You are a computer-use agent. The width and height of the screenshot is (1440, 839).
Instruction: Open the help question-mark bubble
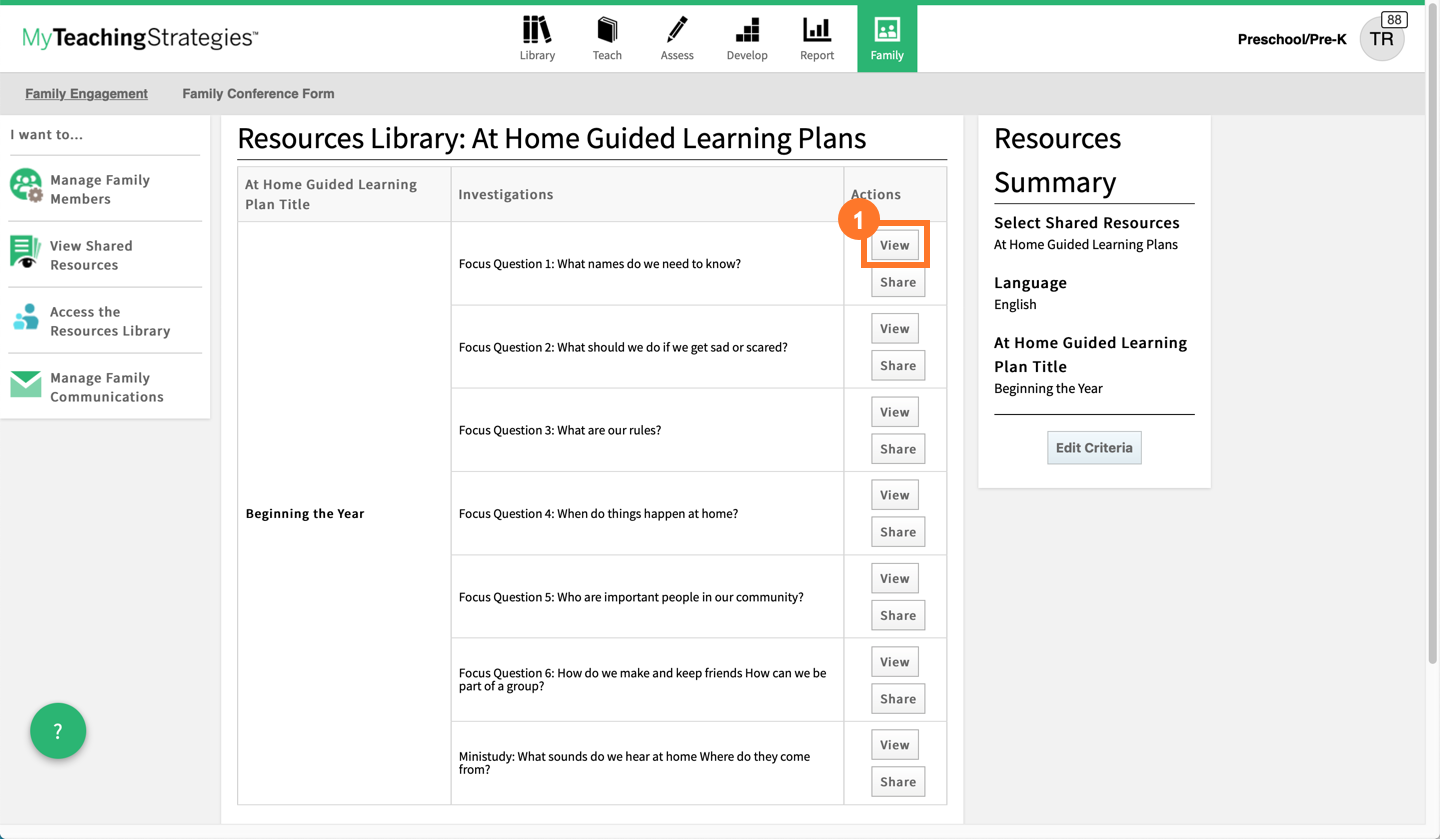58,731
